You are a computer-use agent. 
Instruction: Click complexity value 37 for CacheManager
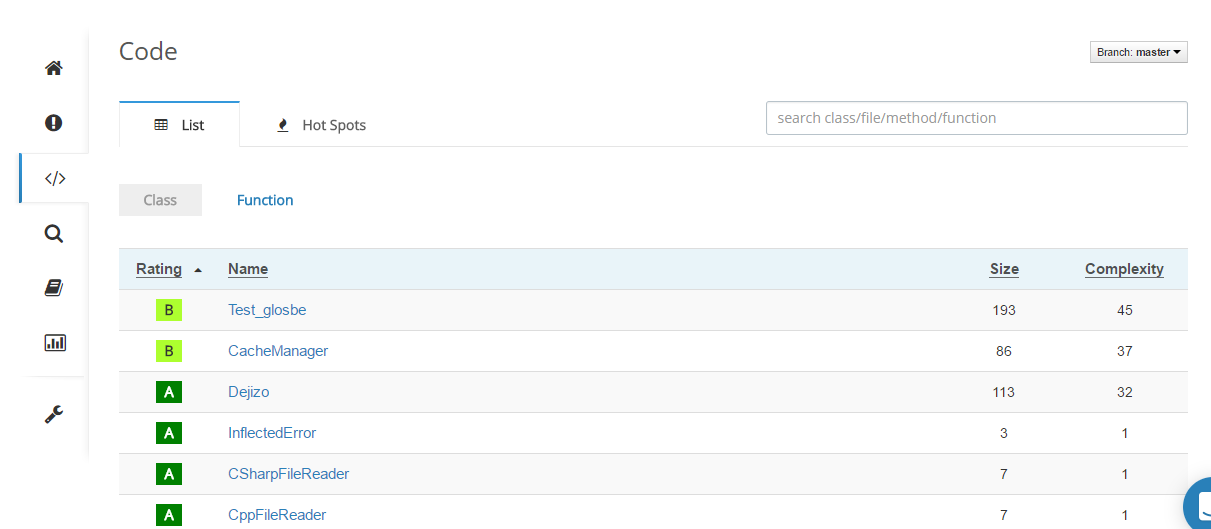pyautogui.click(x=1125, y=351)
